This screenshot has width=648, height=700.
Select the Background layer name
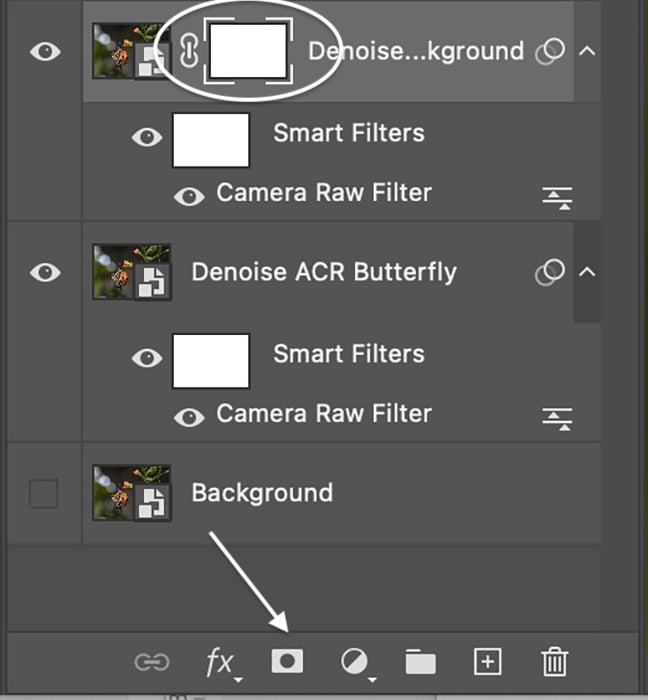262,493
